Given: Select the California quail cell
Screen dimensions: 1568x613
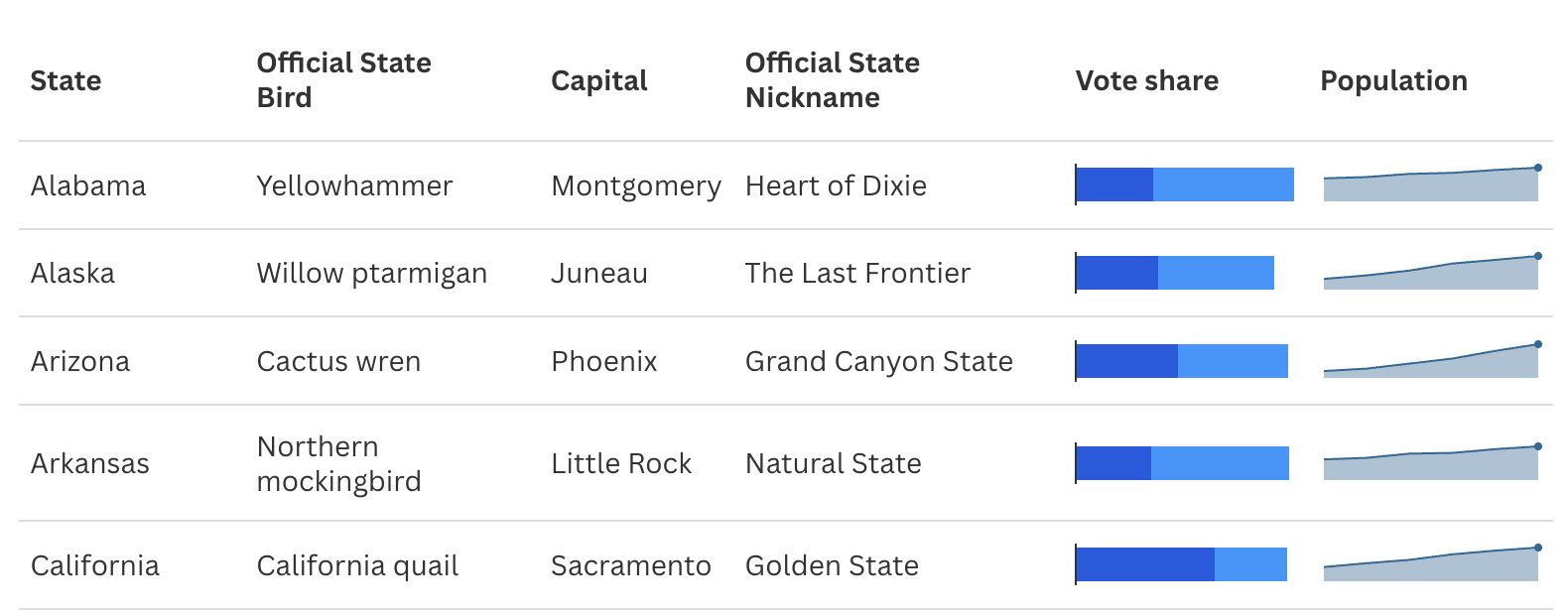Looking at the screenshot, I should [357, 565].
